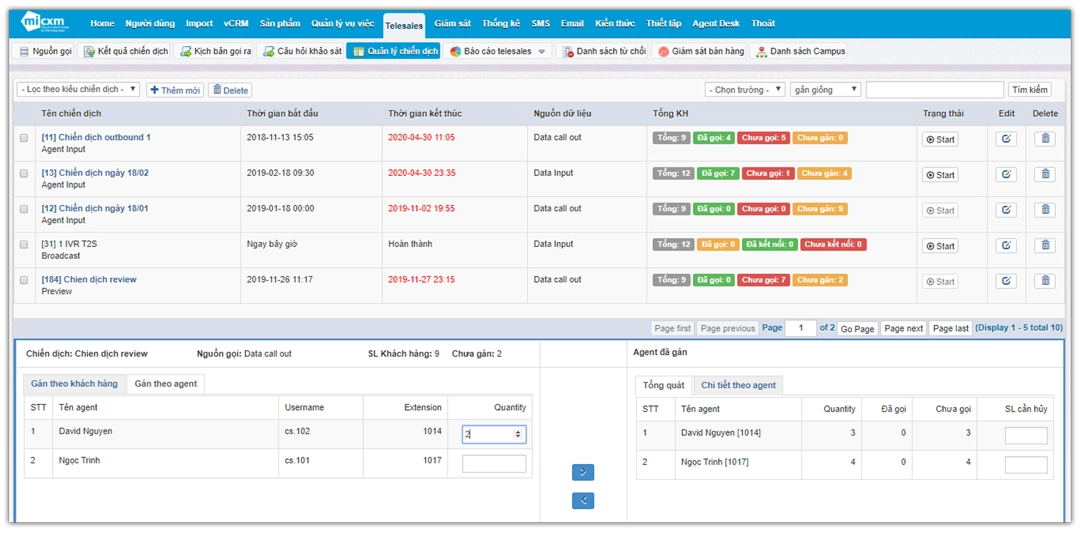Viewport: 1080px width, 533px height.
Task: Focus the search text field
Action: tap(935, 90)
